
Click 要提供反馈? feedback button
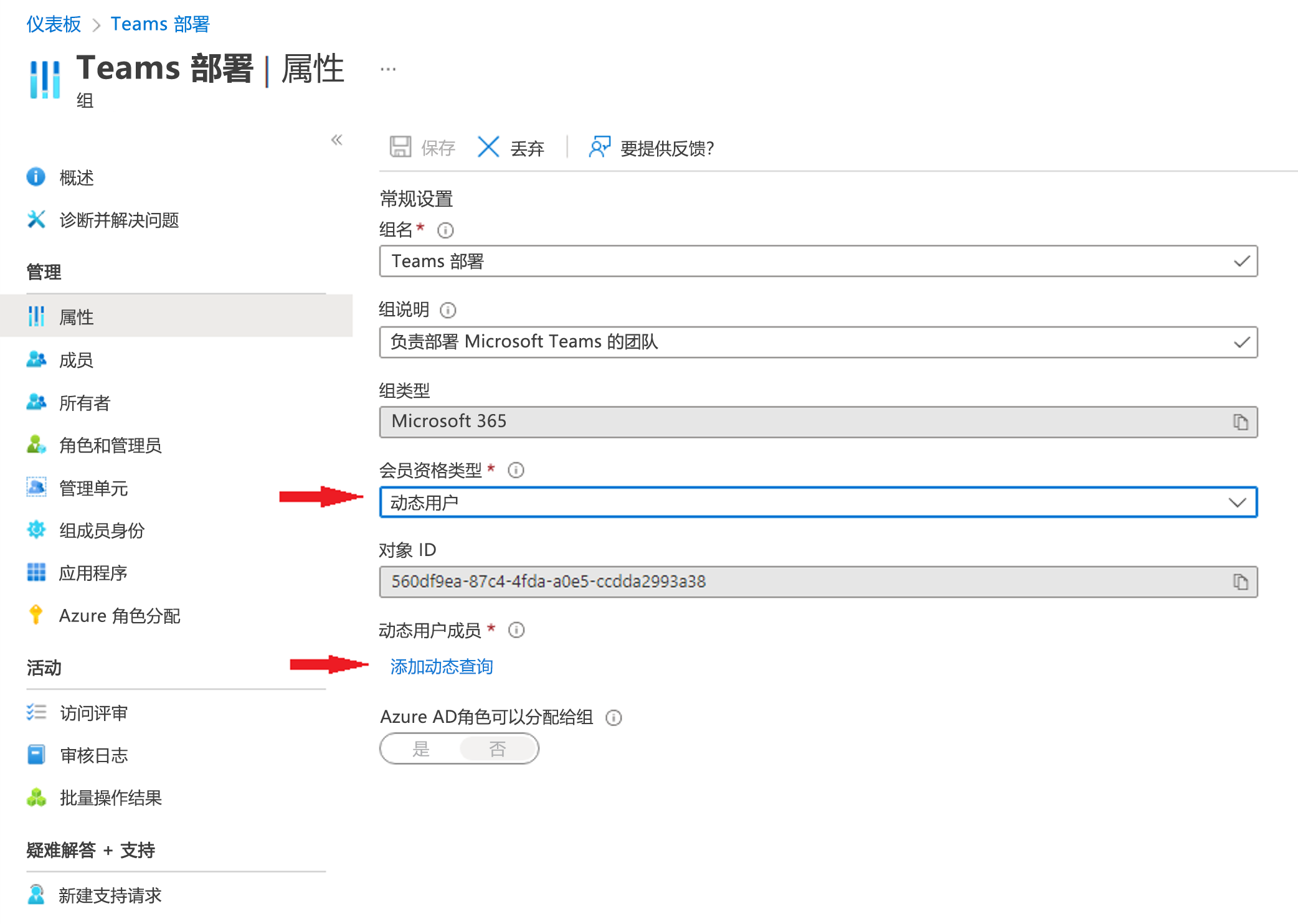651,148
